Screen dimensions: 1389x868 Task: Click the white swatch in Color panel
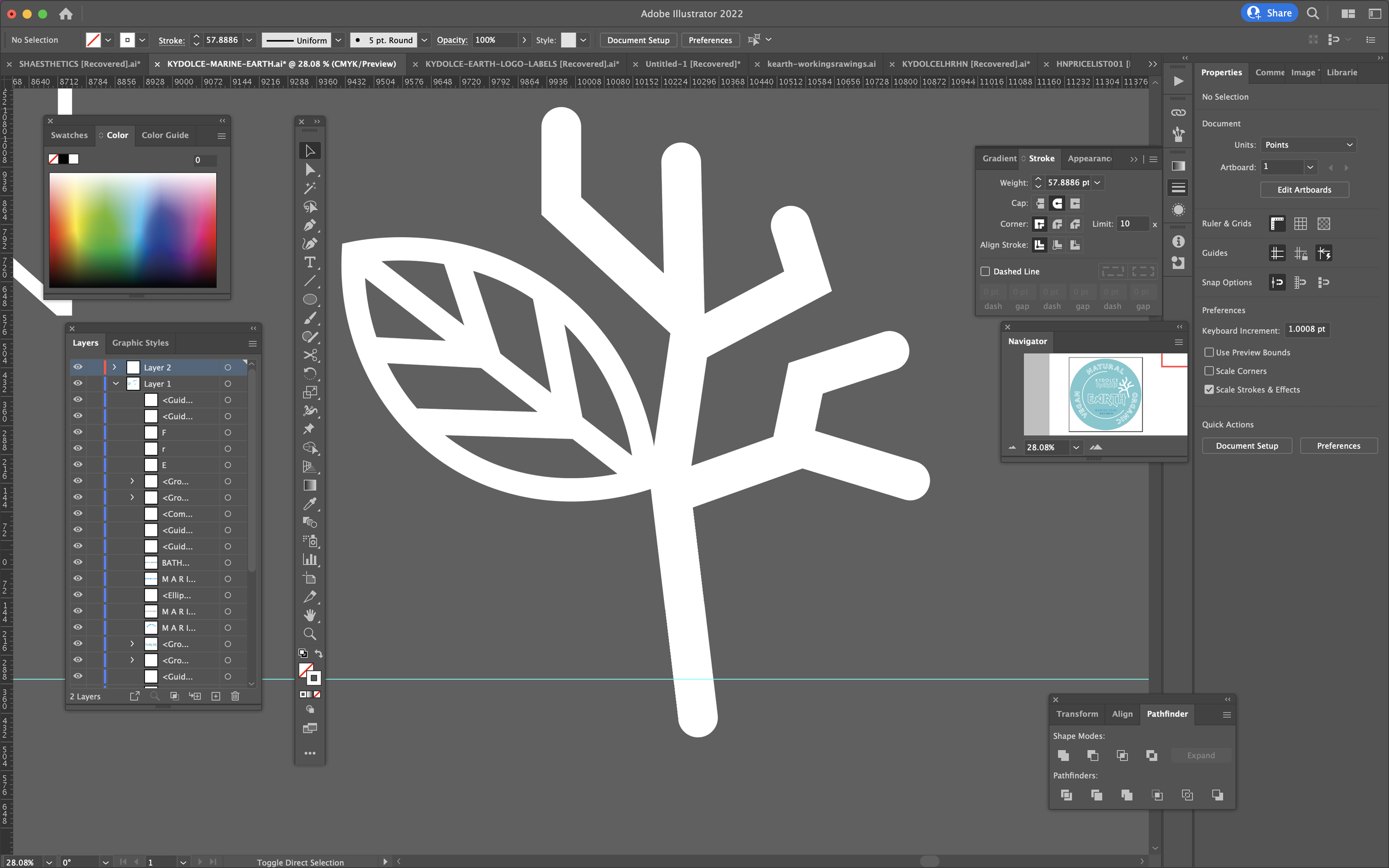[x=73, y=159]
